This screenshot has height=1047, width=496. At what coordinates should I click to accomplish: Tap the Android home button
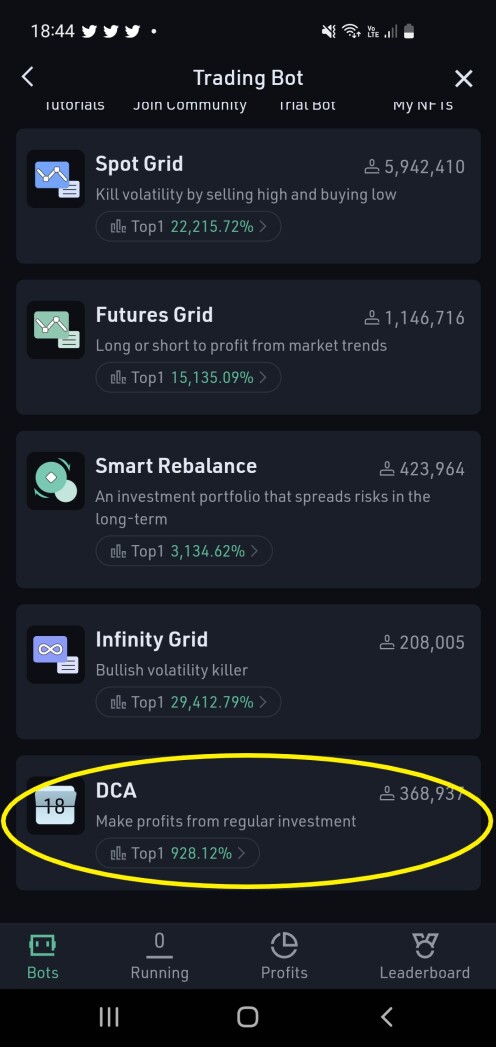coord(248,1016)
